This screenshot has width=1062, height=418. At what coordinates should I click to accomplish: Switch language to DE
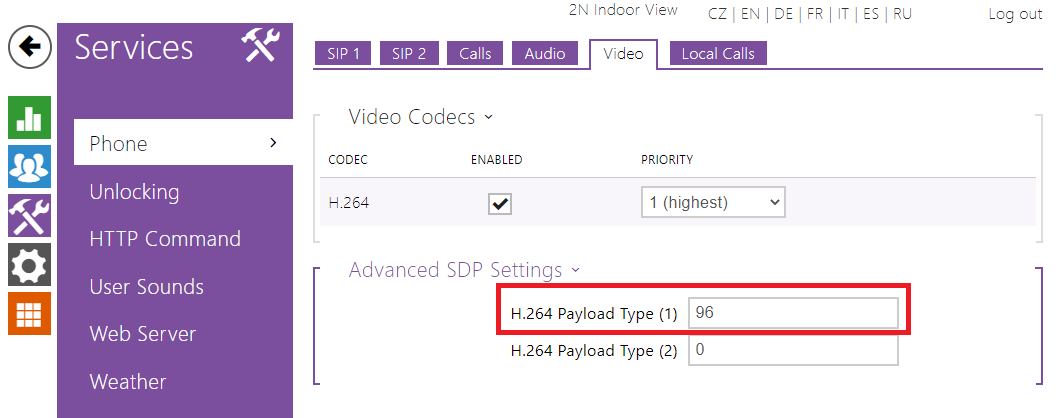[783, 14]
